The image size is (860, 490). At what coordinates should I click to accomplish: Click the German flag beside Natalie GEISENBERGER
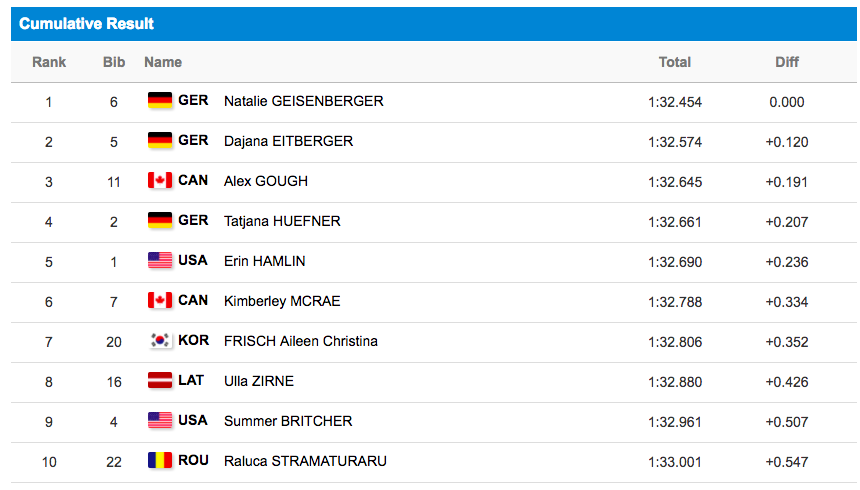pyautogui.click(x=160, y=100)
